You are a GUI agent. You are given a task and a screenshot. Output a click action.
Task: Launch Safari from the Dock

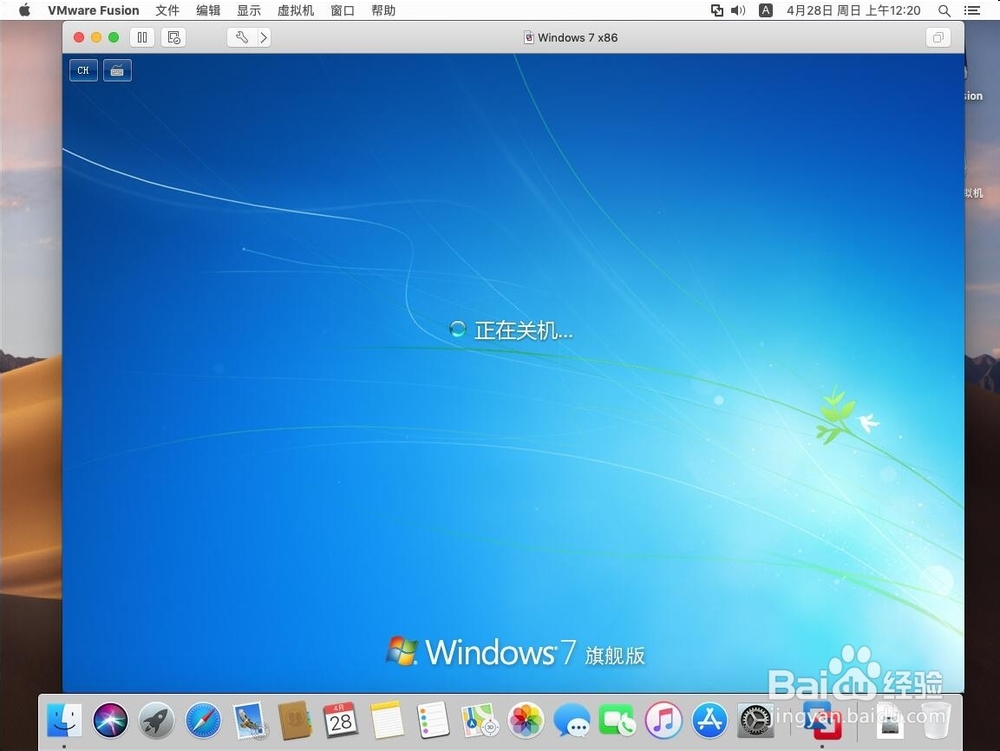203,719
